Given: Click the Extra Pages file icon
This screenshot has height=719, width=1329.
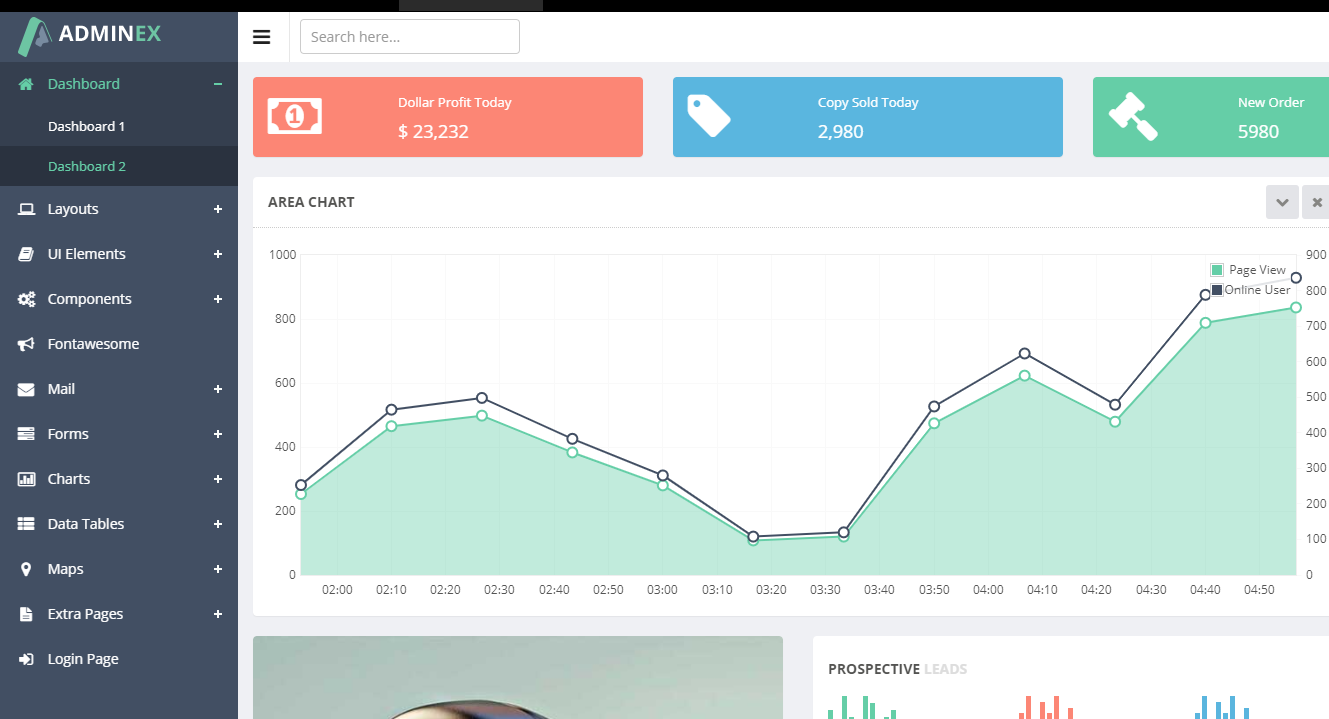Looking at the screenshot, I should [26, 614].
